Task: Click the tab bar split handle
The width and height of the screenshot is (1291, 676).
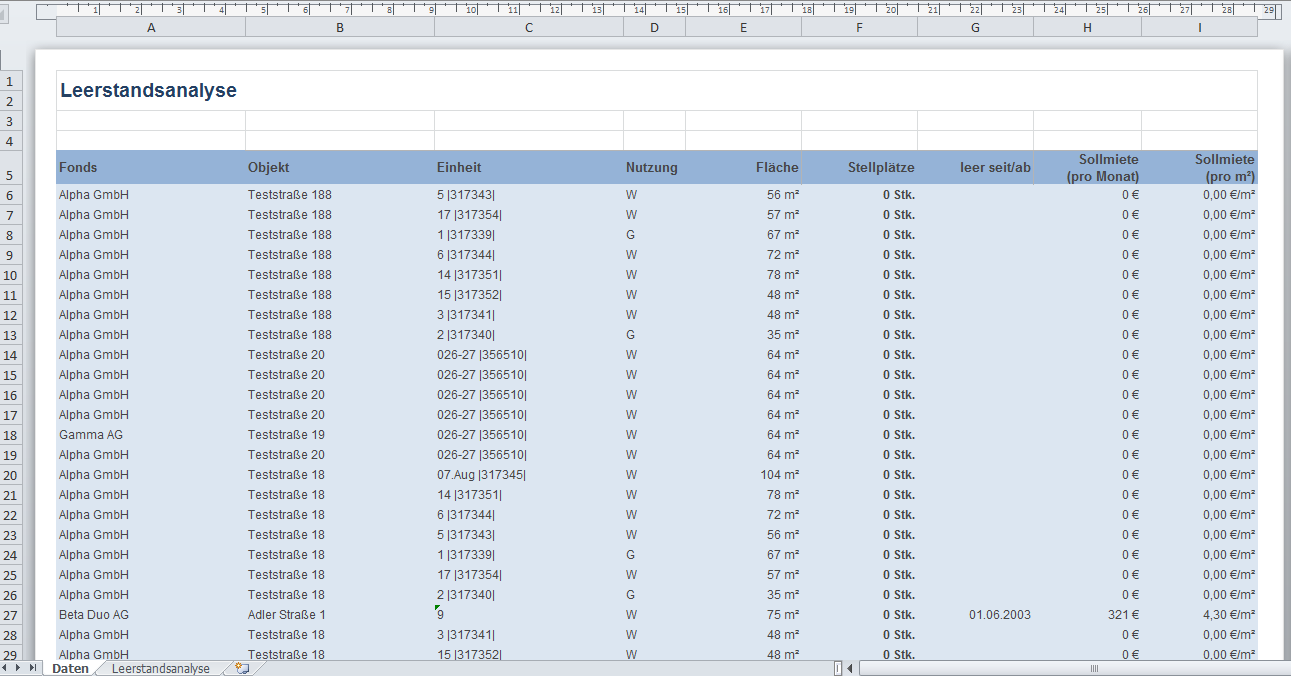Action: (838, 668)
